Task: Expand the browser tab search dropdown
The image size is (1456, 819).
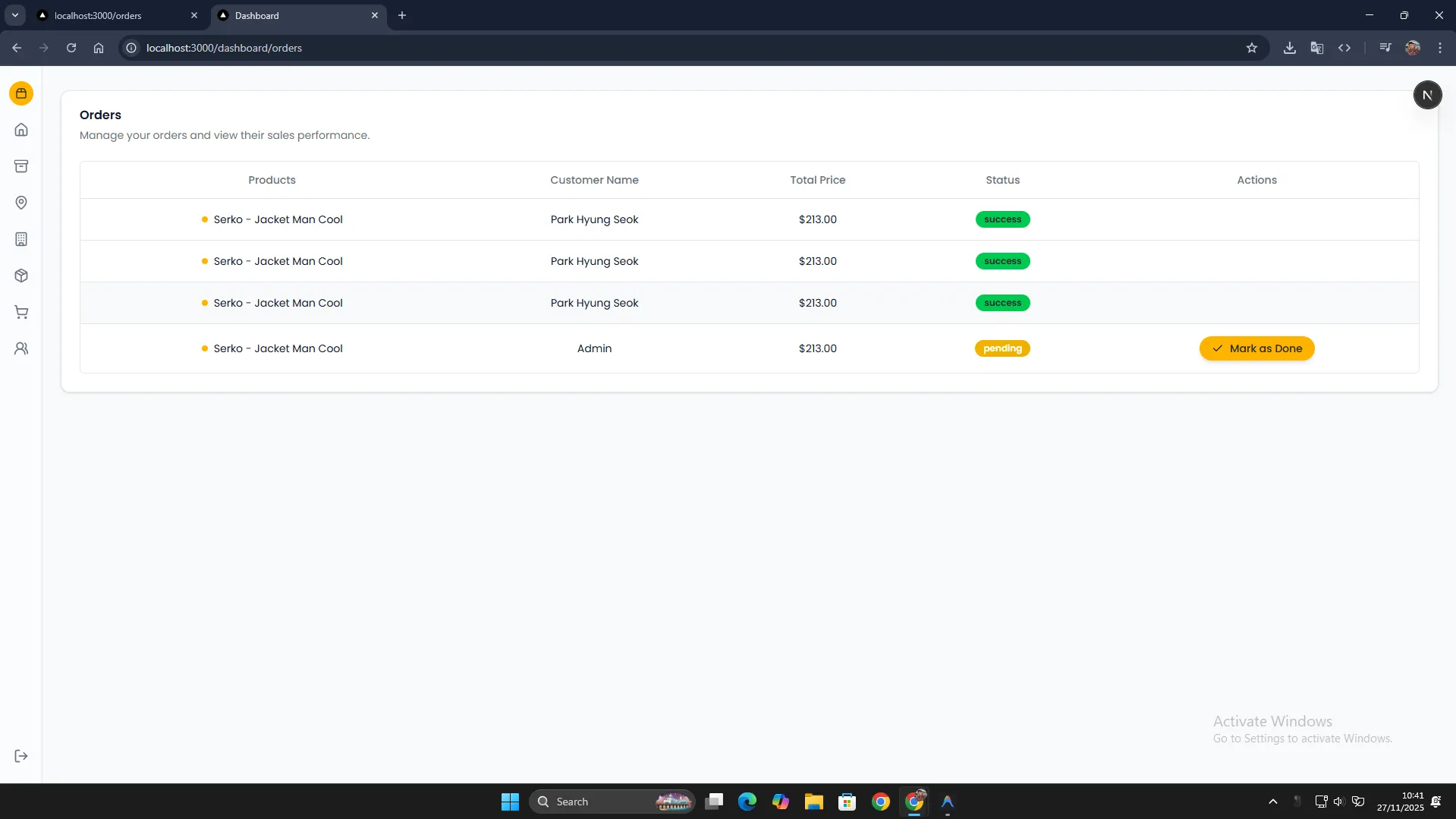Action: click(x=14, y=15)
